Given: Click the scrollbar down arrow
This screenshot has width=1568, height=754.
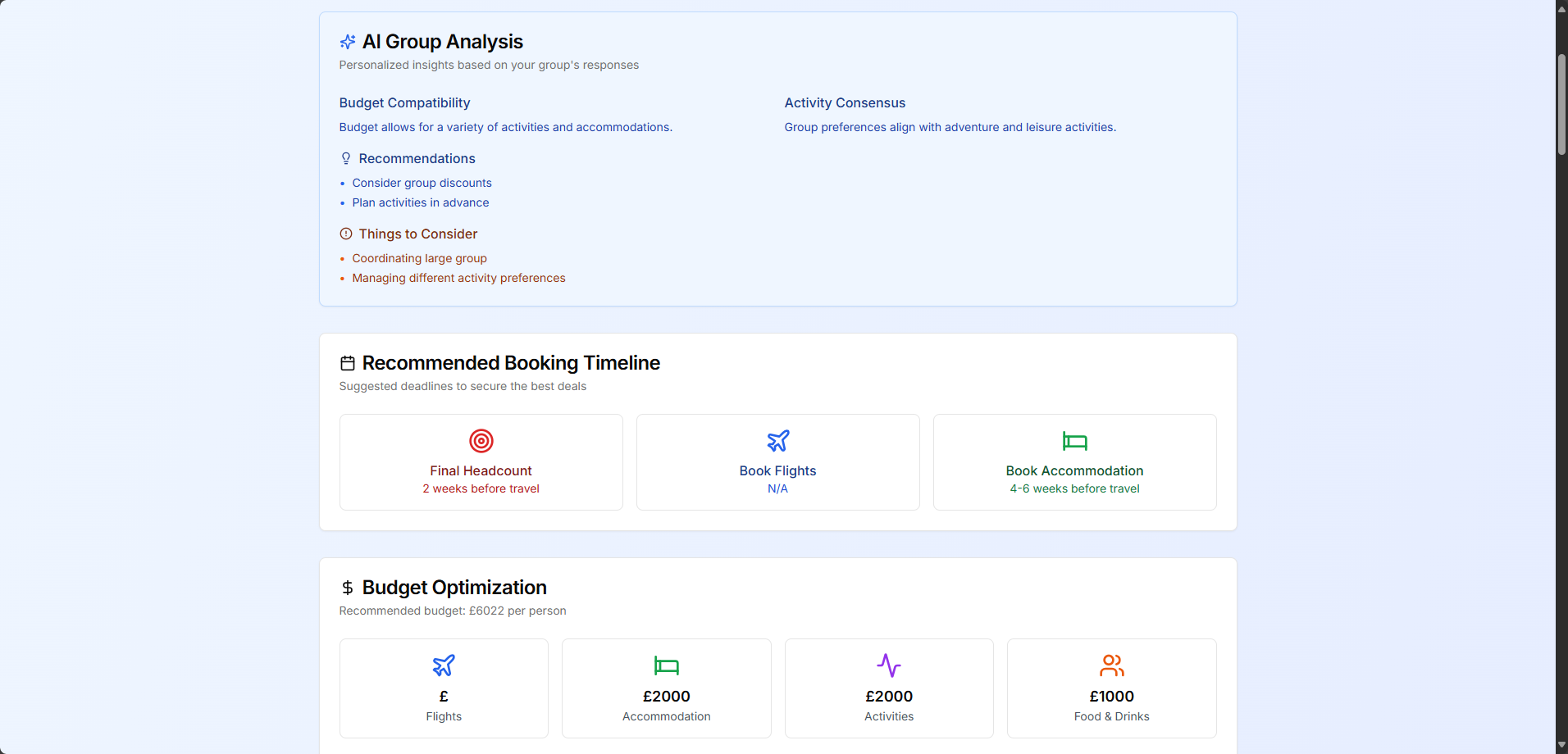Looking at the screenshot, I should tap(1561, 745).
